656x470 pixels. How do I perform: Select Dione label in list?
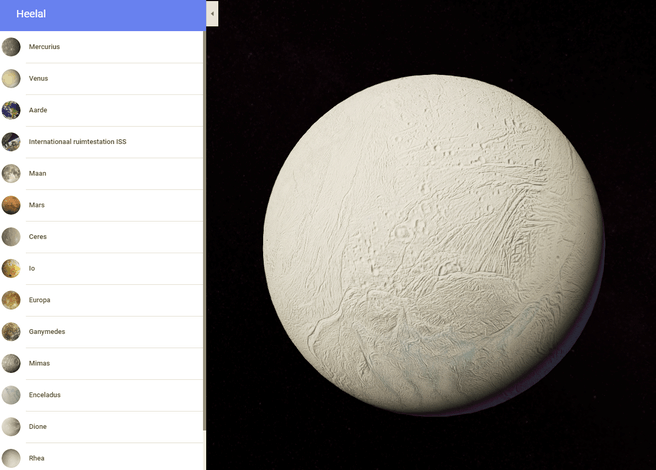point(38,426)
